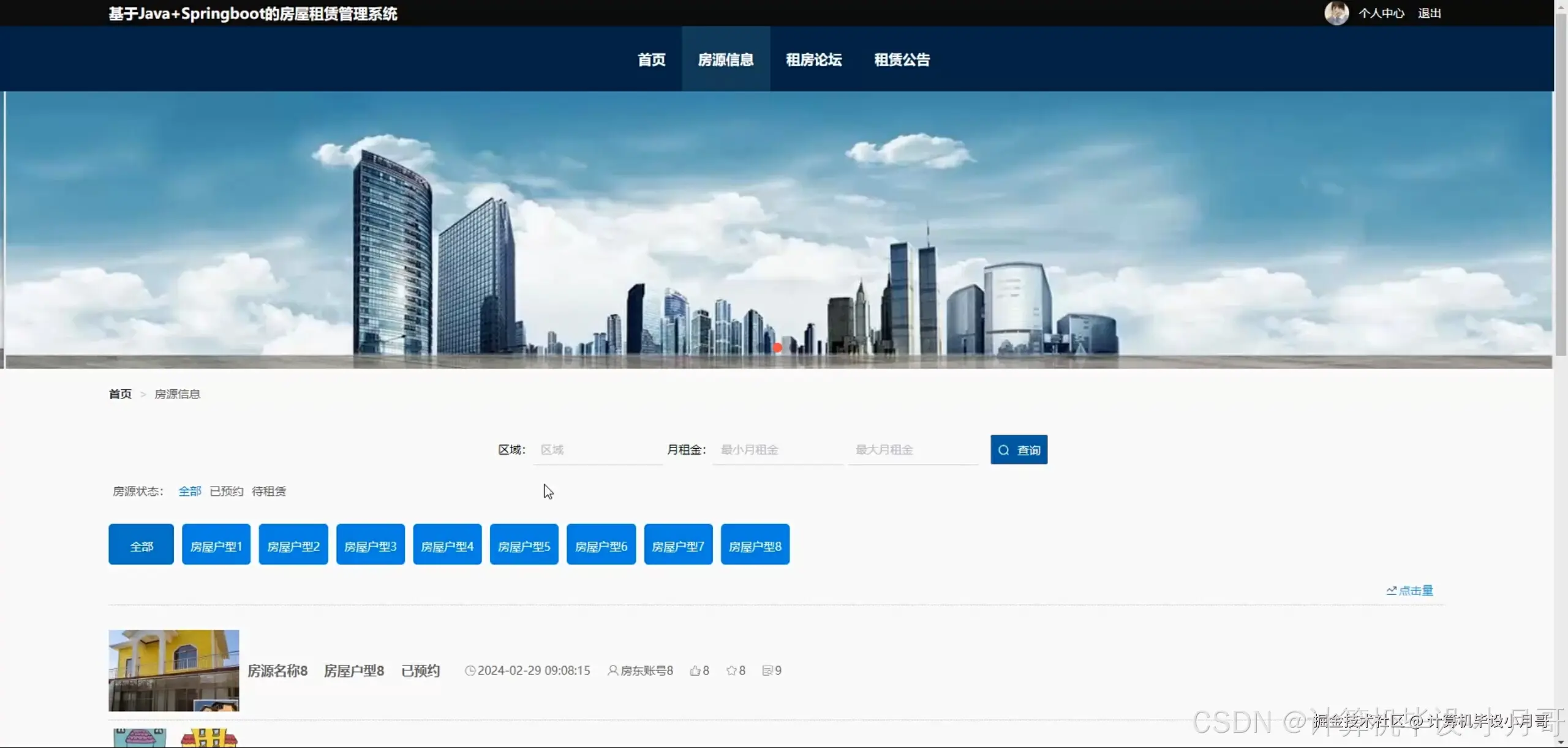
Task: Switch to the 租赁公告 tab
Action: (902, 59)
